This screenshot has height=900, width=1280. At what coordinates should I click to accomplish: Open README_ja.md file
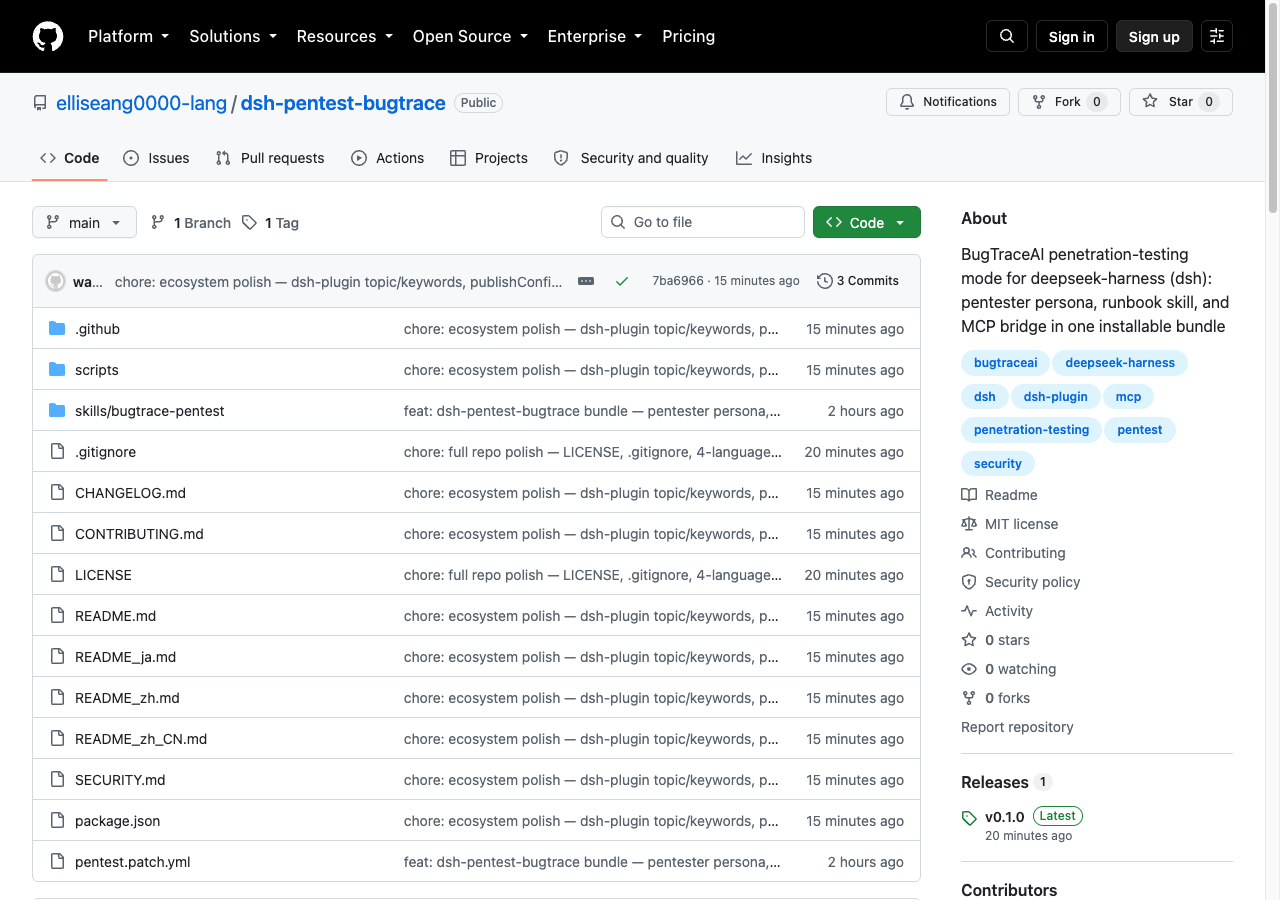(125, 657)
